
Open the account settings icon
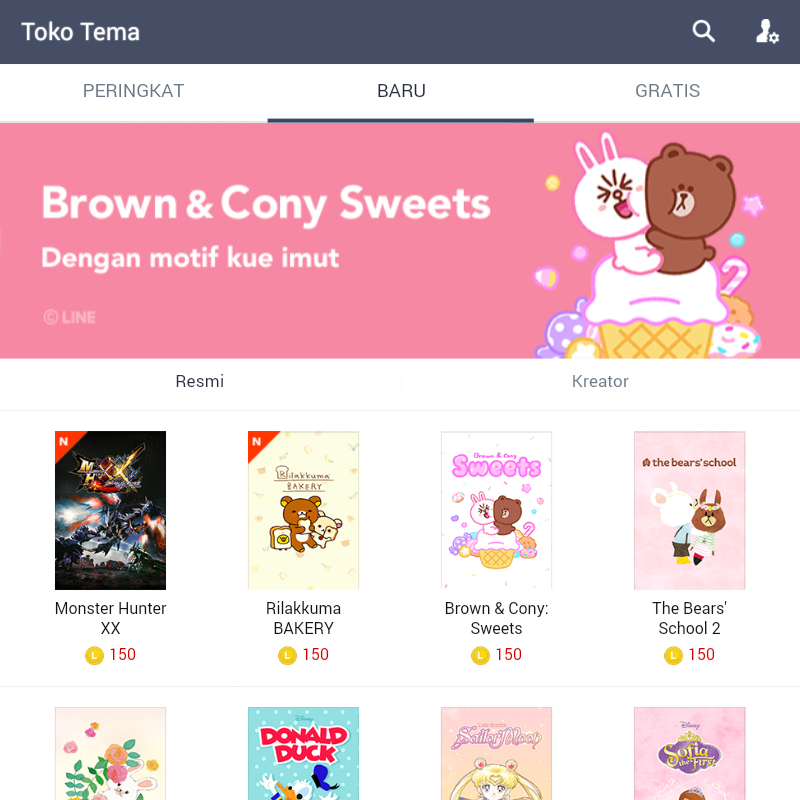[x=767, y=32]
